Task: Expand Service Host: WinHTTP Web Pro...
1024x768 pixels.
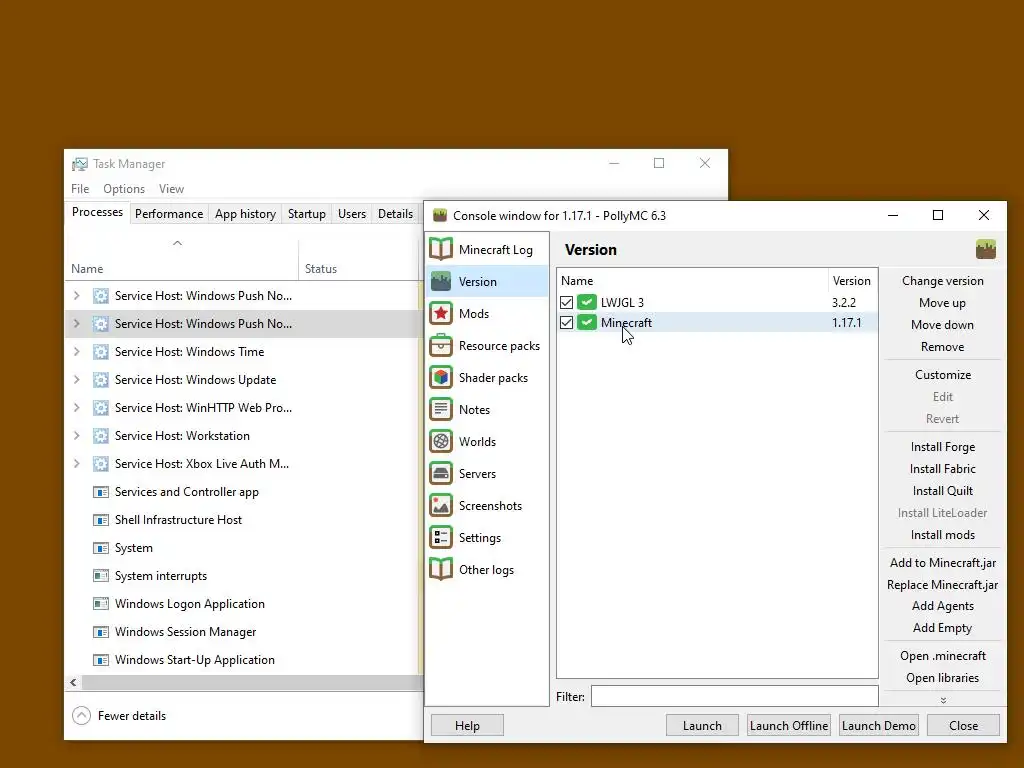Action: pos(76,408)
